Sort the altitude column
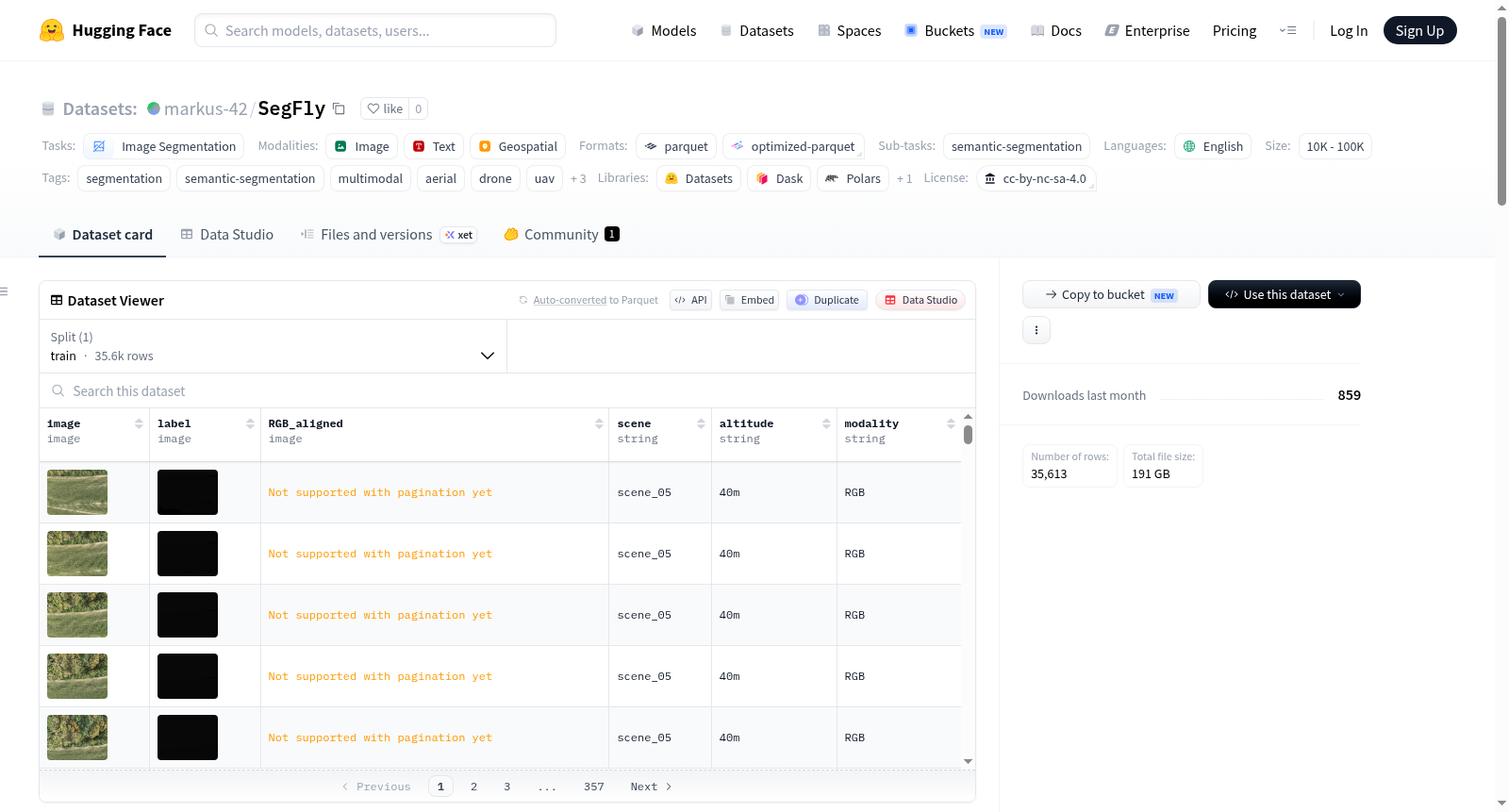 tap(826, 424)
